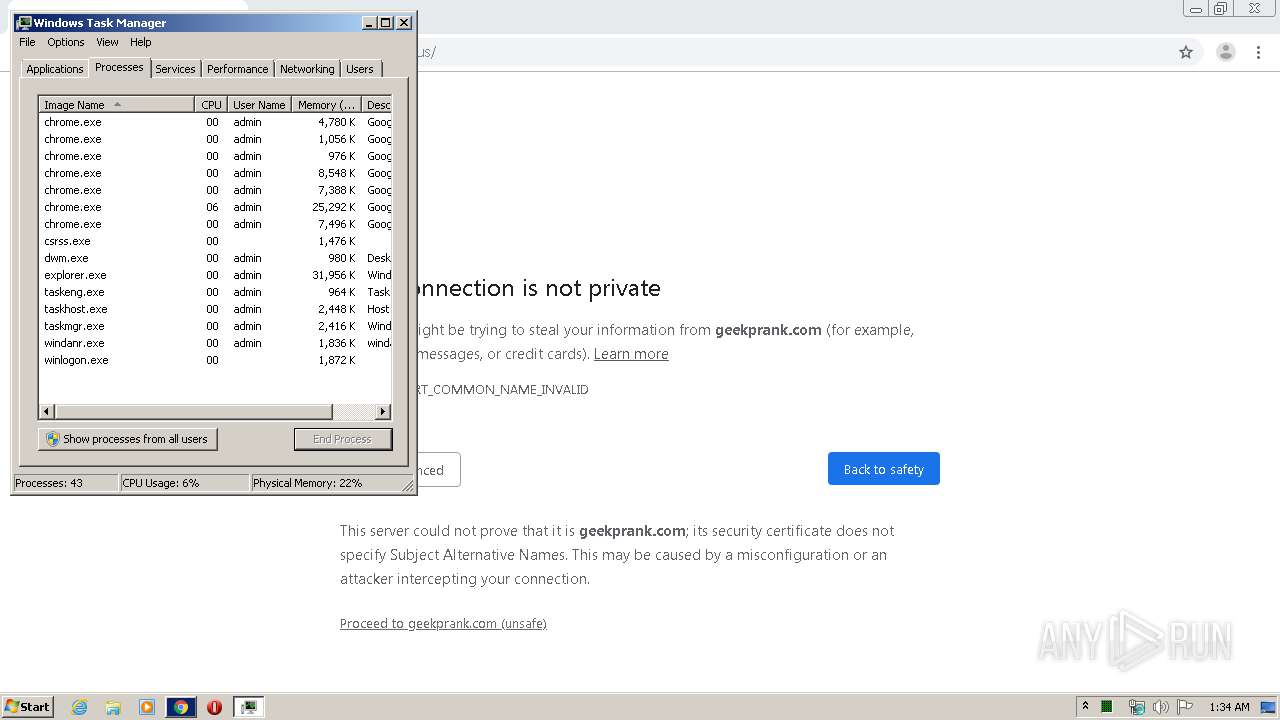The height and width of the screenshot is (720, 1280).
Task: Open the Opera taskbar icon
Action: 214,707
